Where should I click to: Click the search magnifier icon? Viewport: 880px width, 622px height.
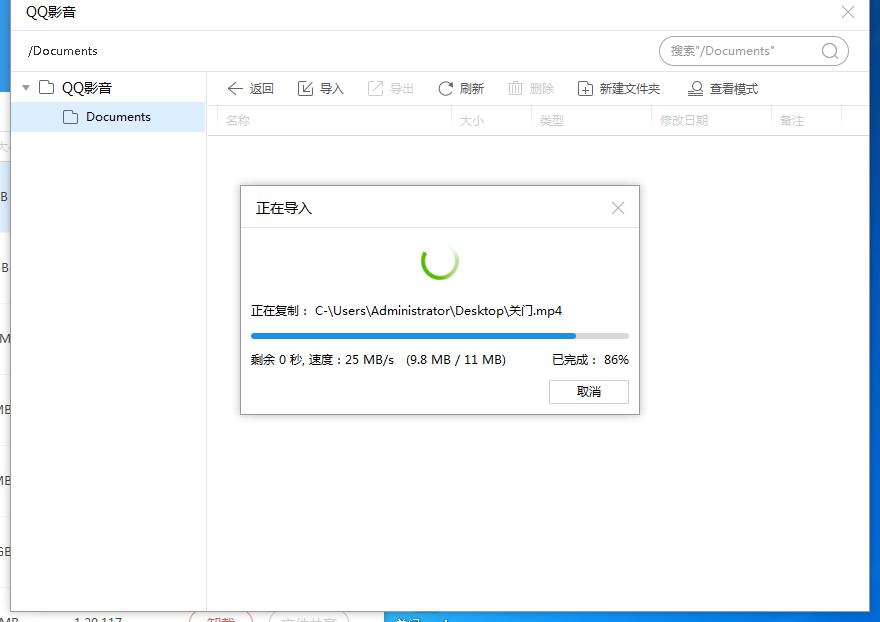830,50
